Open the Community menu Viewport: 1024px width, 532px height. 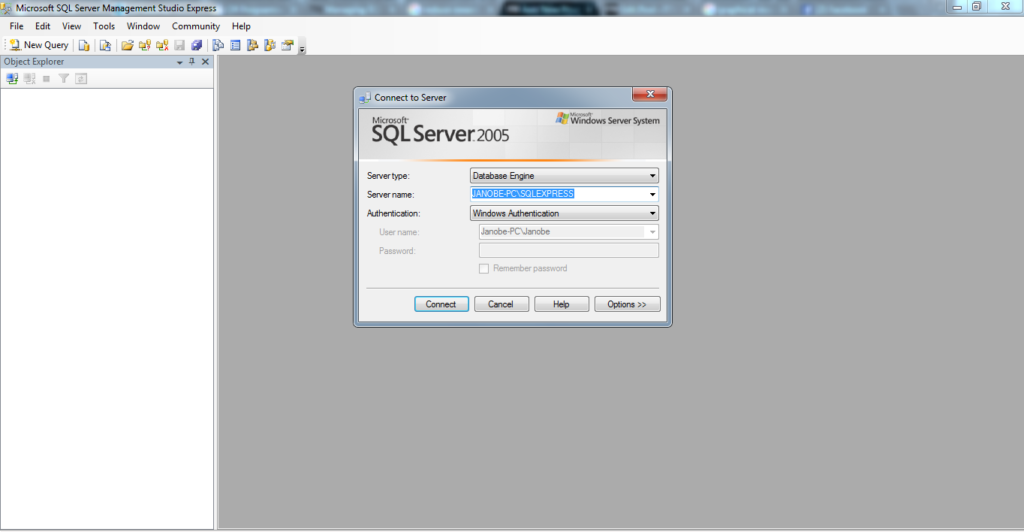(x=195, y=26)
